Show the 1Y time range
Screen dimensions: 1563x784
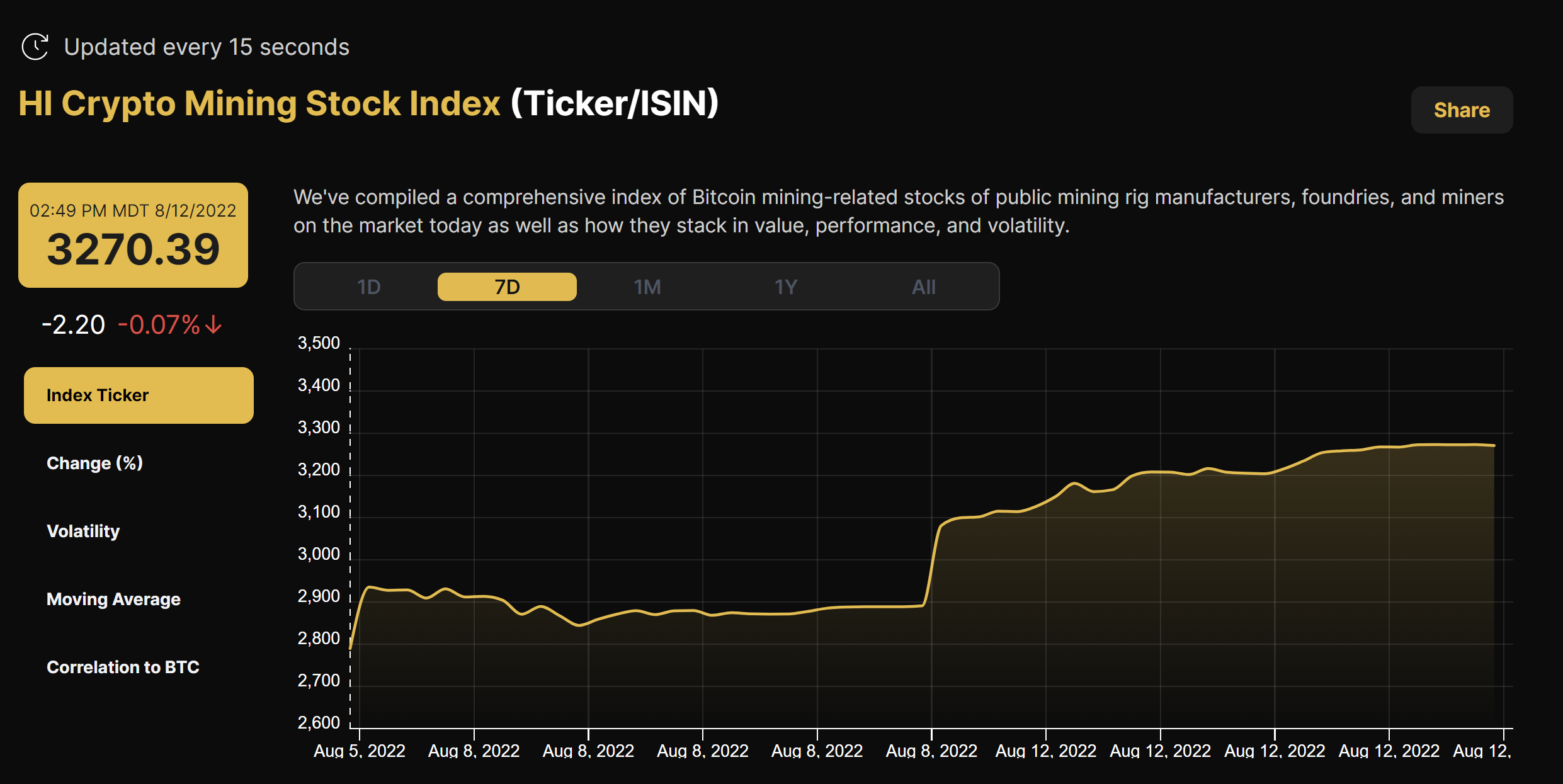(x=785, y=287)
